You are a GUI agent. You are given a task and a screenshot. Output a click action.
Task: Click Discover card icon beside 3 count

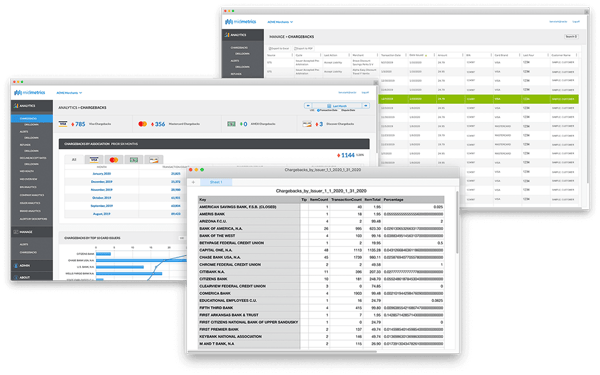[x=307, y=124]
